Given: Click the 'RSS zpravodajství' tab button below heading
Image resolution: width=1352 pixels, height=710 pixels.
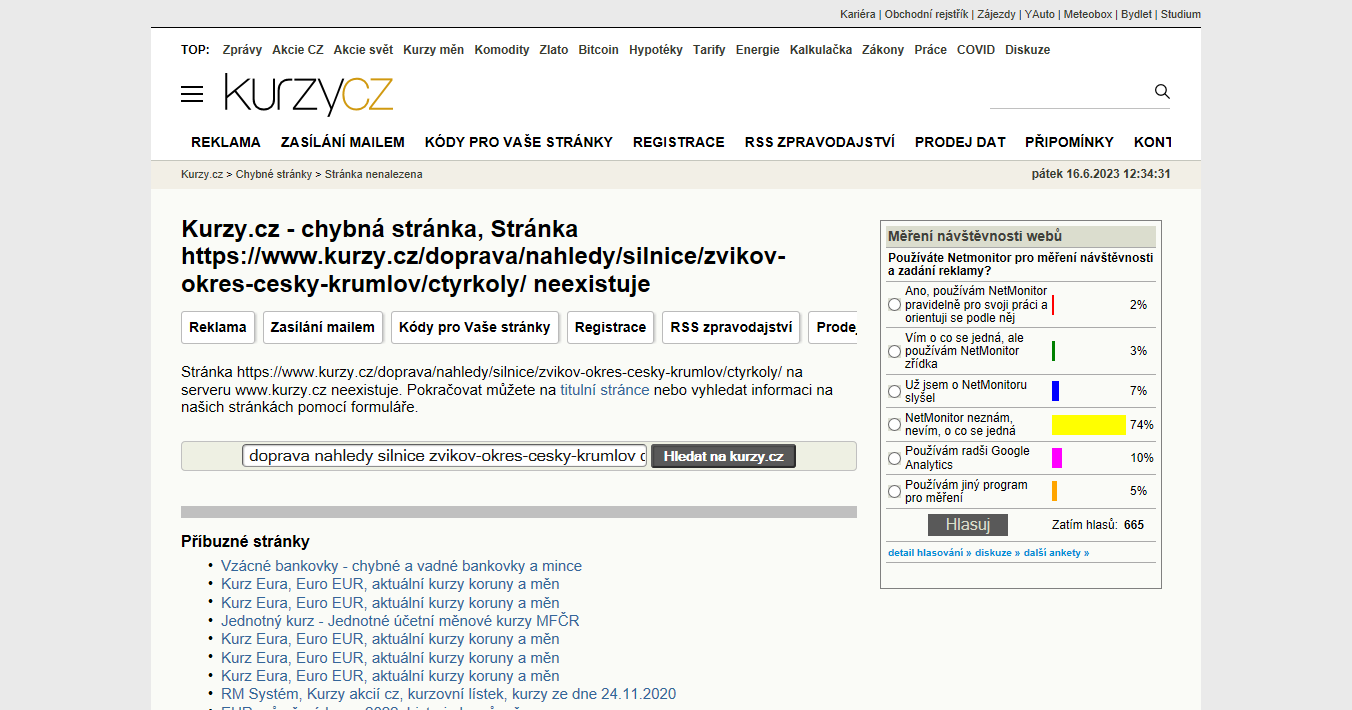Looking at the screenshot, I should click(x=731, y=327).
